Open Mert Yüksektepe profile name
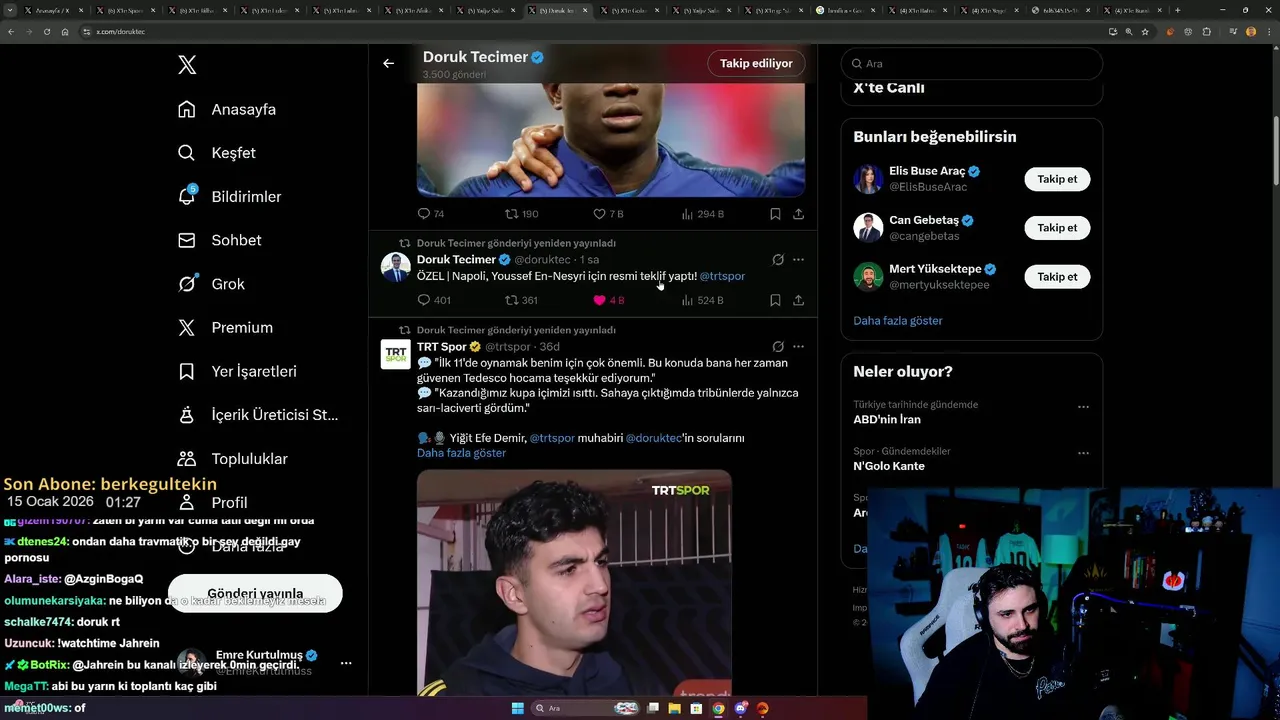The image size is (1280, 720). point(935,269)
